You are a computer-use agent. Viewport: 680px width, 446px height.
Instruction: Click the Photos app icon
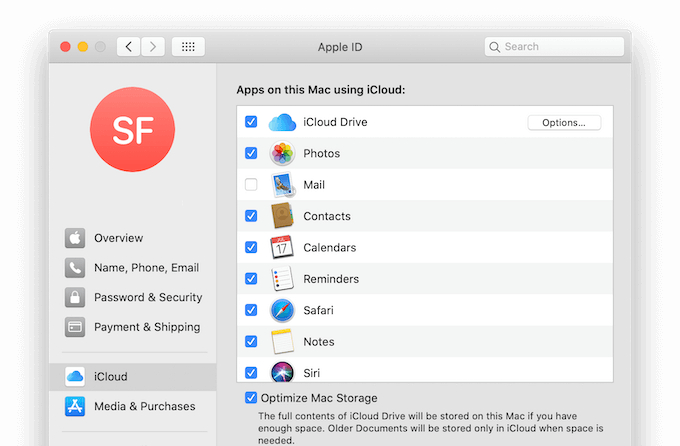282,154
